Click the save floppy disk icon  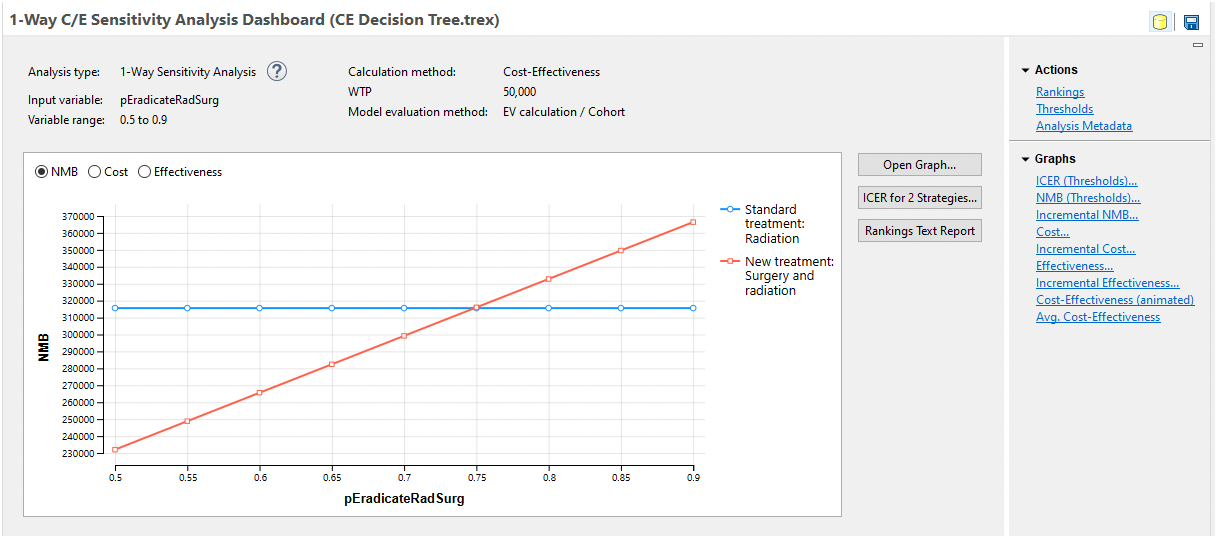click(1191, 22)
